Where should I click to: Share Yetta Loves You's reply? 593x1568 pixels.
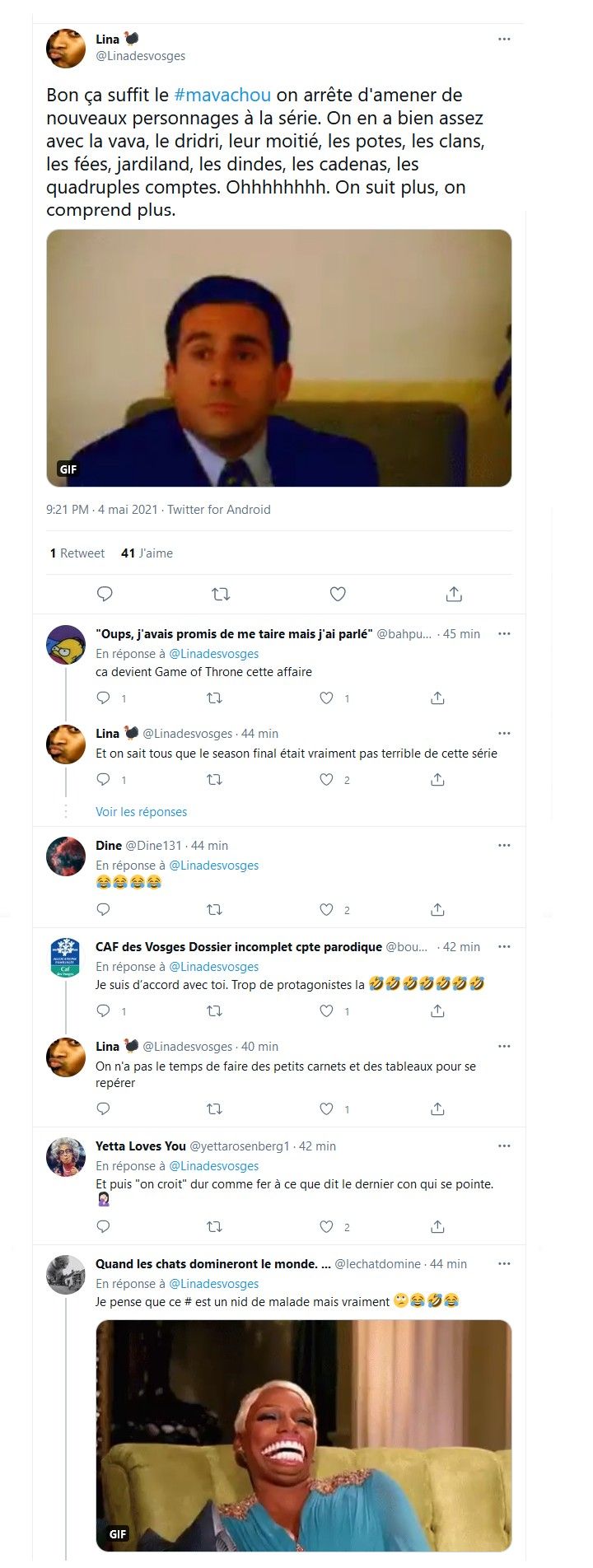coord(437,1226)
